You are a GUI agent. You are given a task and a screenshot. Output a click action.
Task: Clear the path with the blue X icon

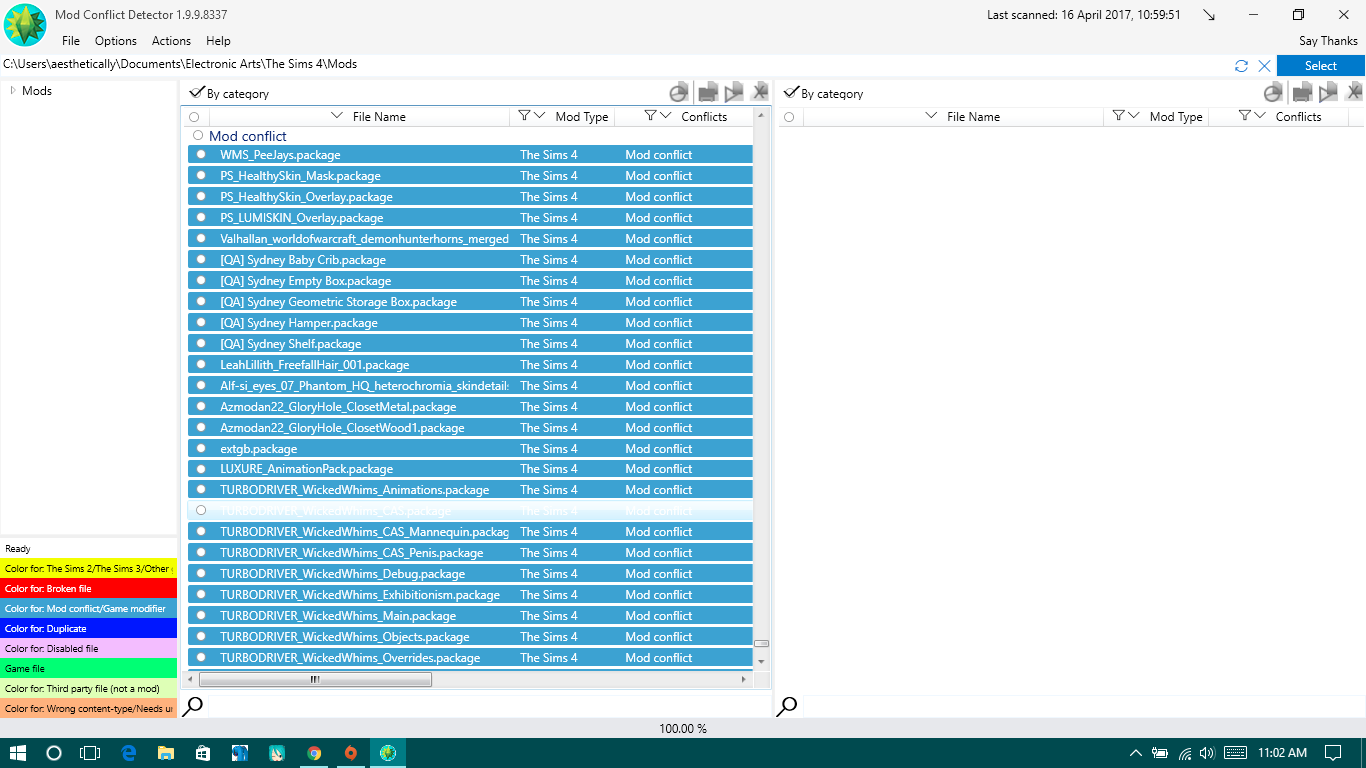pos(1264,66)
